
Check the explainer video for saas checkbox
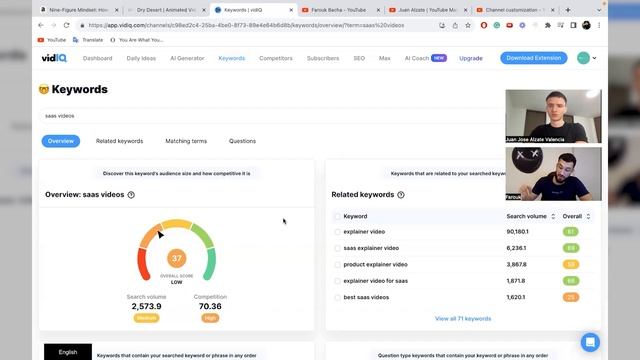click(337, 281)
